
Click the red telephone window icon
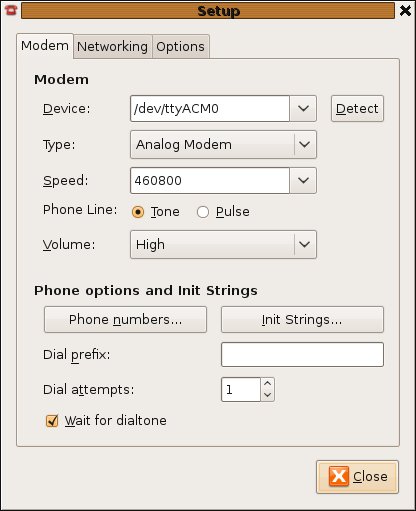[11, 10]
